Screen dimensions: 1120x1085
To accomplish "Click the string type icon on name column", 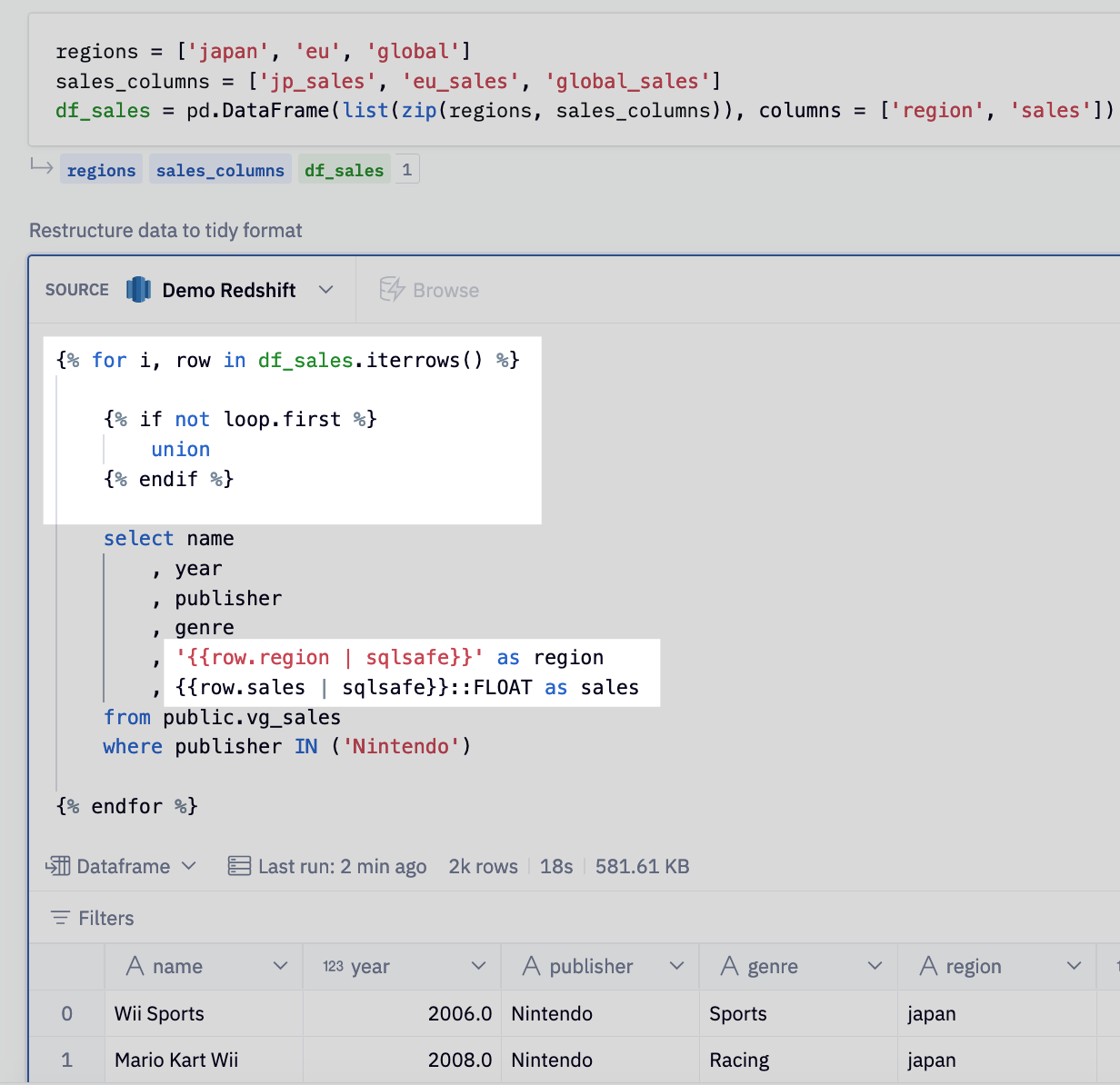I will 135,966.
